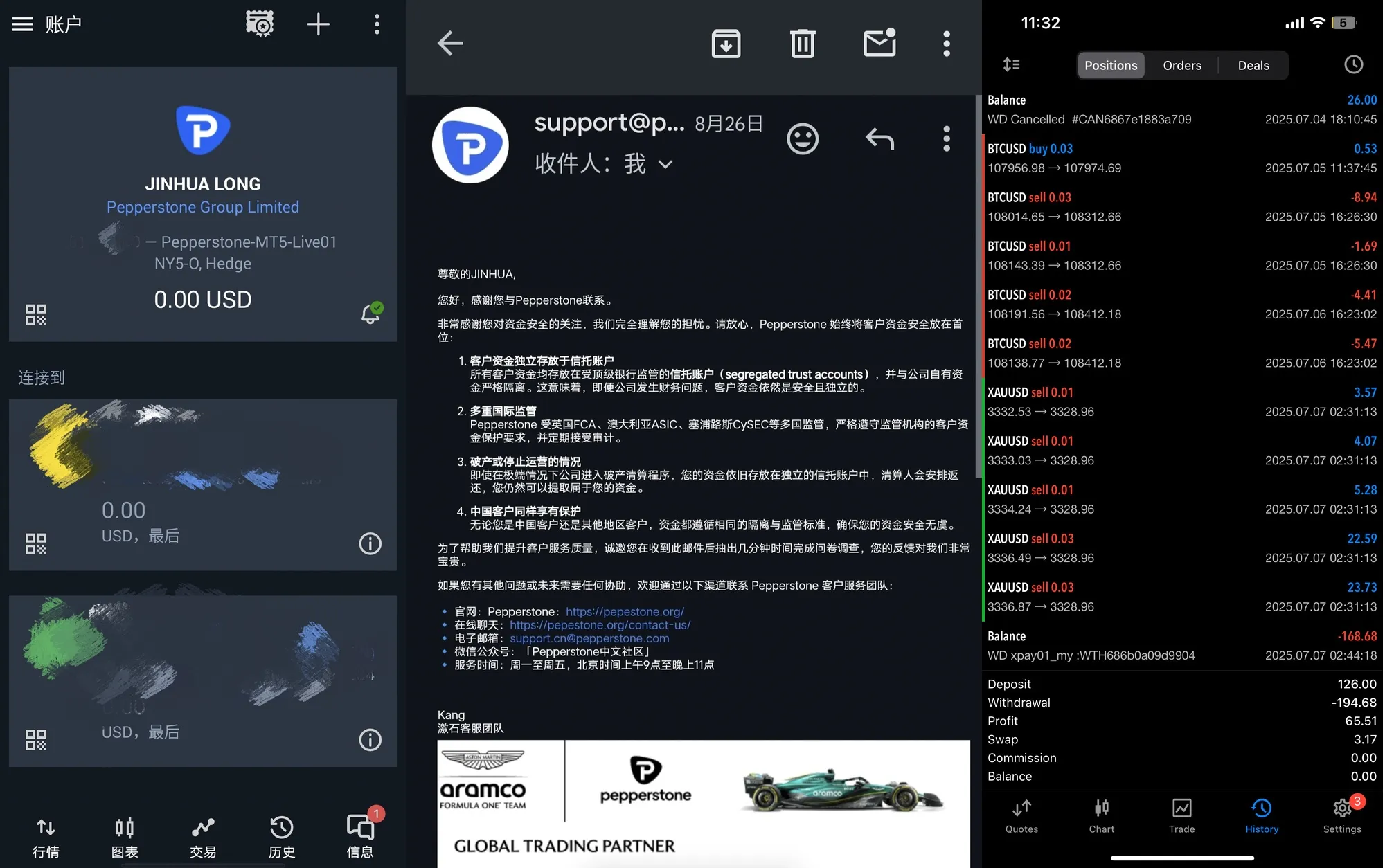The image size is (1385, 868).
Task: Open the 历史 history tab
Action: click(282, 838)
